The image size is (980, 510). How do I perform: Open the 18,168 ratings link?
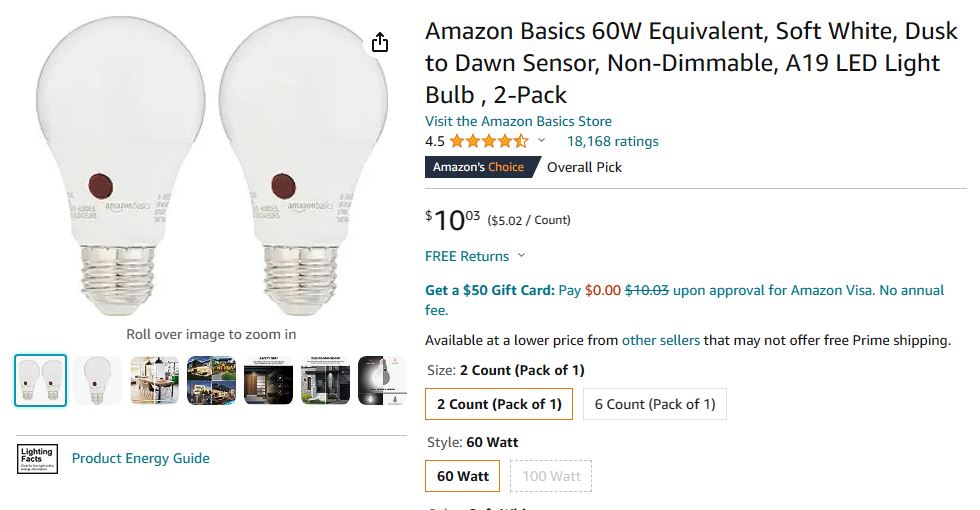(612, 141)
